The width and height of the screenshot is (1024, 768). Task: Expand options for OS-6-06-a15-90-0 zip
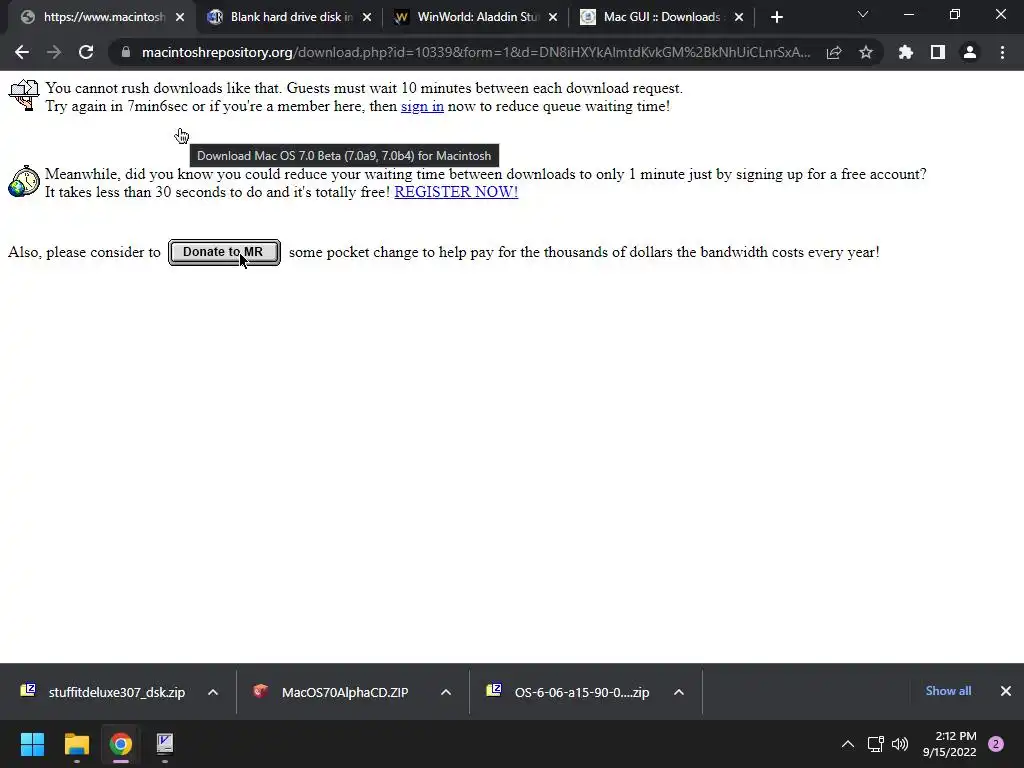point(679,692)
